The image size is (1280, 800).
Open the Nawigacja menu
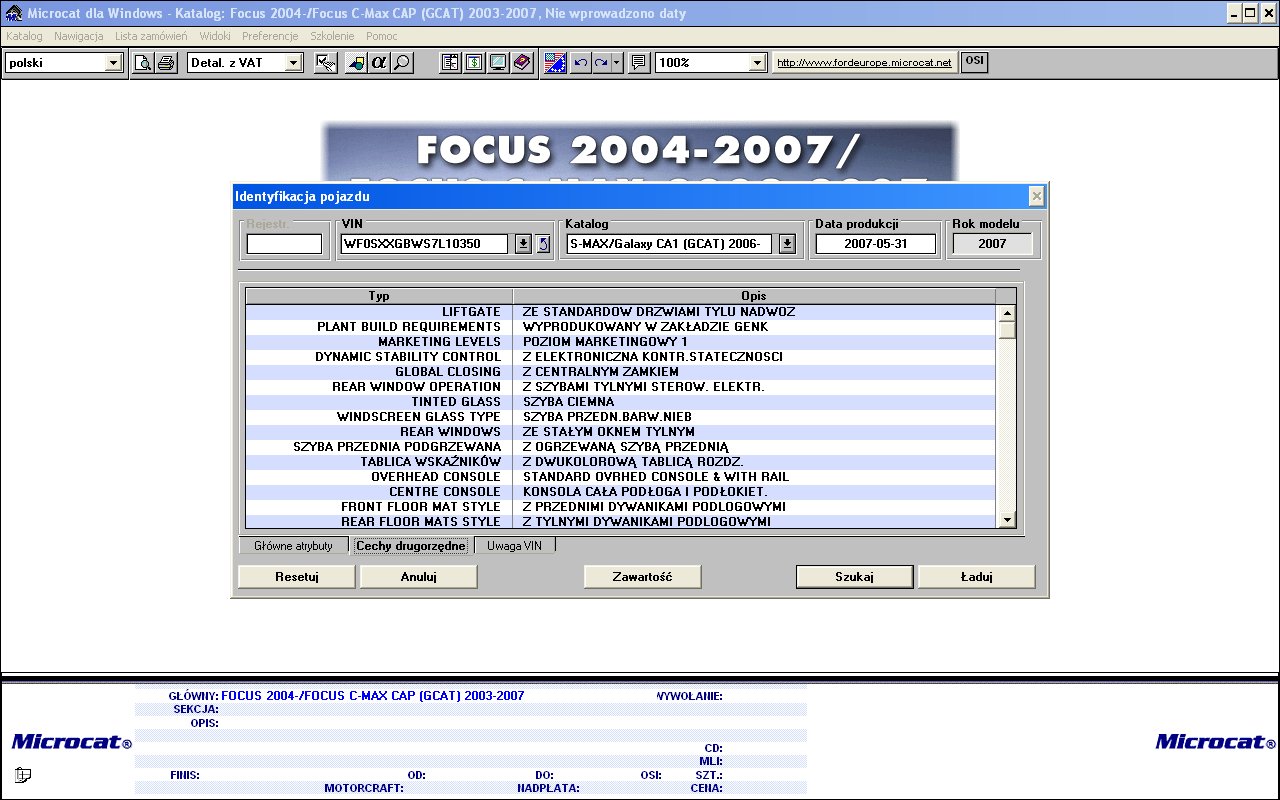[x=79, y=36]
